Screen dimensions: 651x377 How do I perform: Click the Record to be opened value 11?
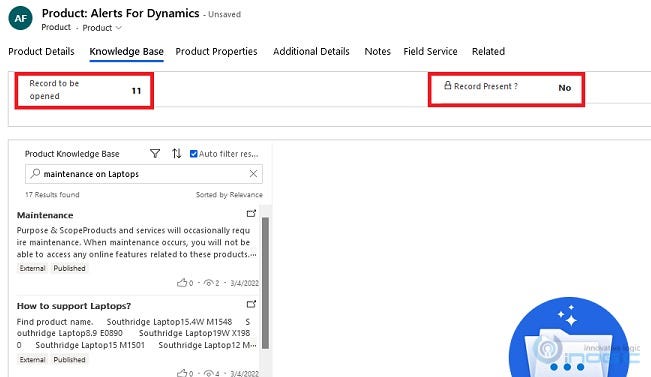coord(136,91)
